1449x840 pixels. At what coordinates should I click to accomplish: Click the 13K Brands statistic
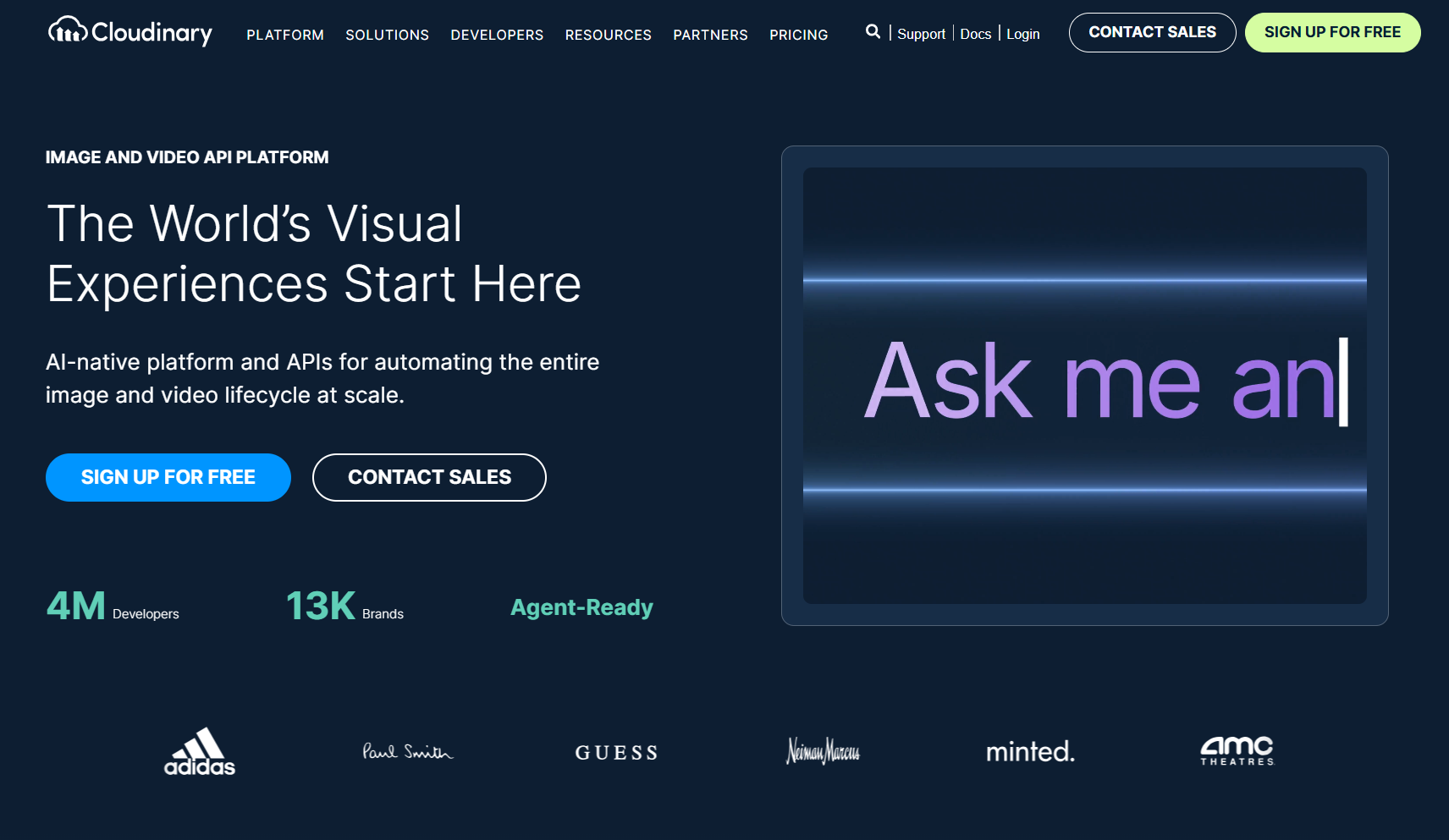coord(344,607)
